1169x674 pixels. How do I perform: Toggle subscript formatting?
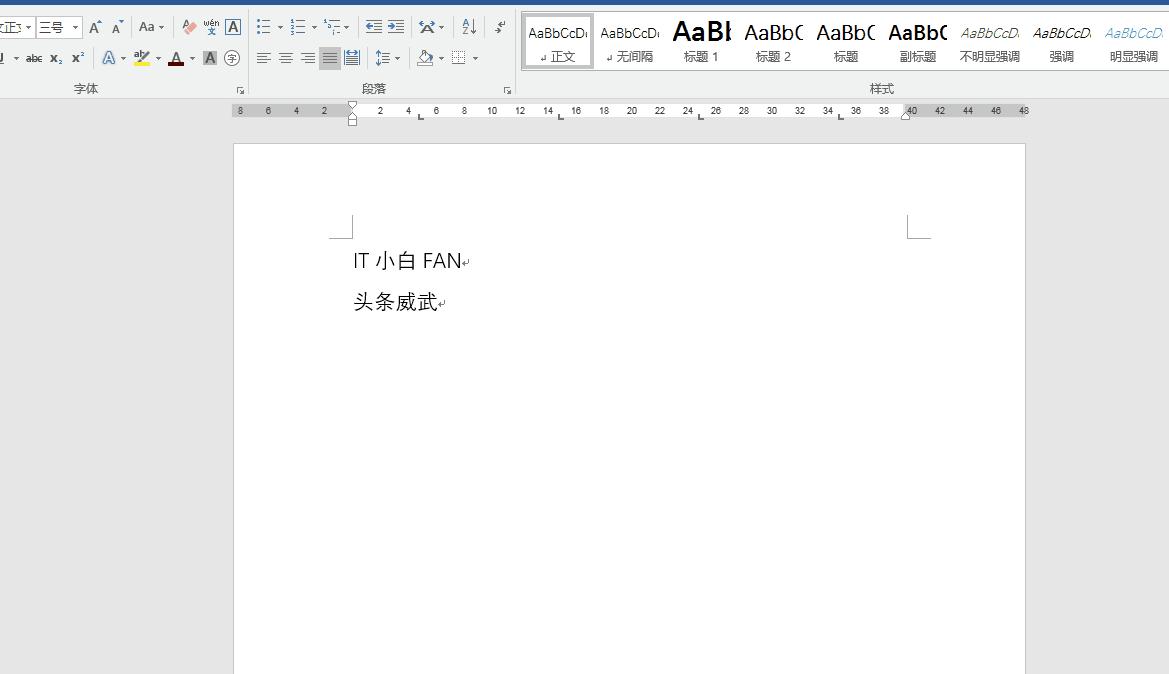coord(56,57)
